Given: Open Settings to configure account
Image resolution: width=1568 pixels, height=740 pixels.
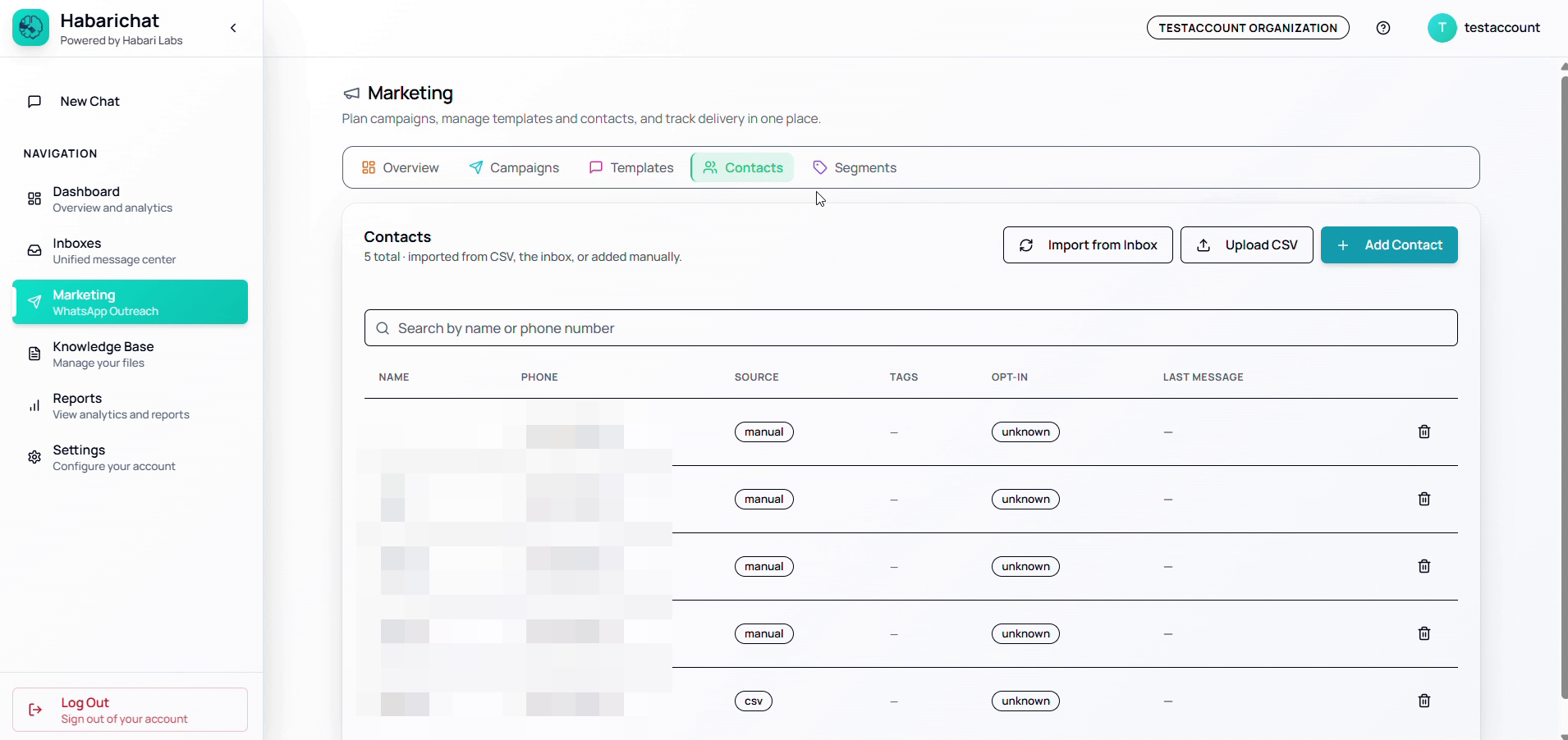Looking at the screenshot, I should (131, 458).
